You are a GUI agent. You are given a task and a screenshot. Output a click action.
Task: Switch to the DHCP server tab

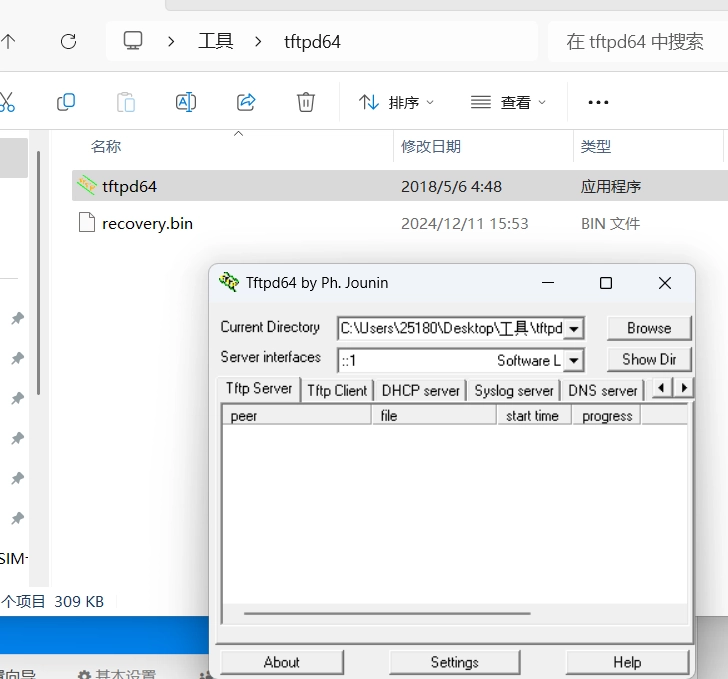point(421,391)
